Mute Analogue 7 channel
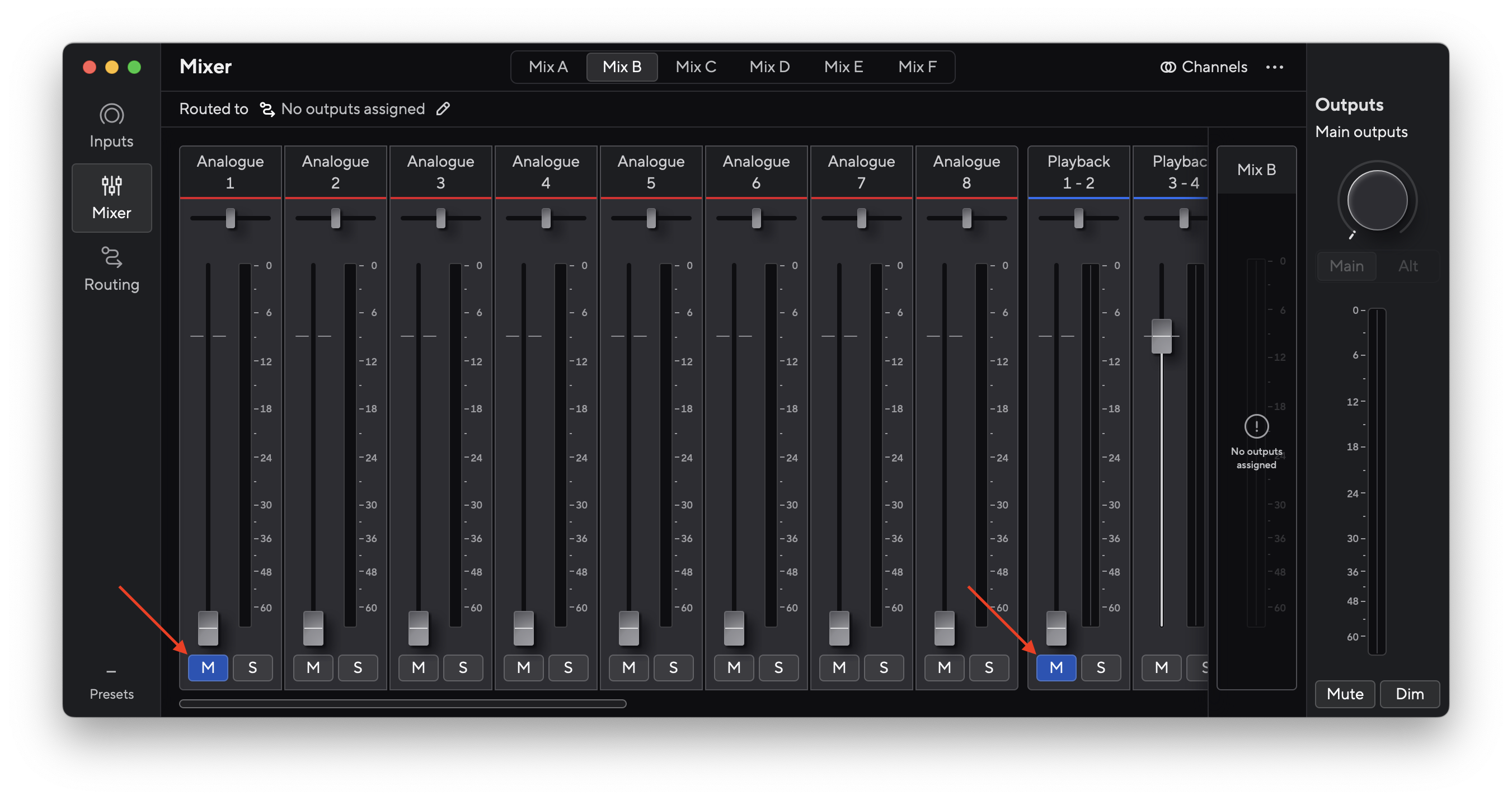 click(839, 667)
